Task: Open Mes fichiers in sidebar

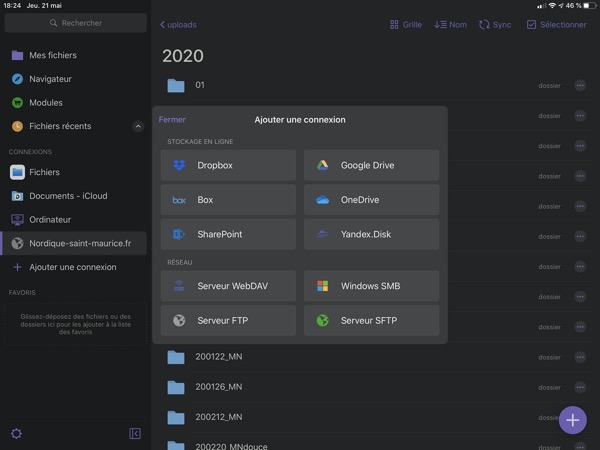Action: click(52, 55)
